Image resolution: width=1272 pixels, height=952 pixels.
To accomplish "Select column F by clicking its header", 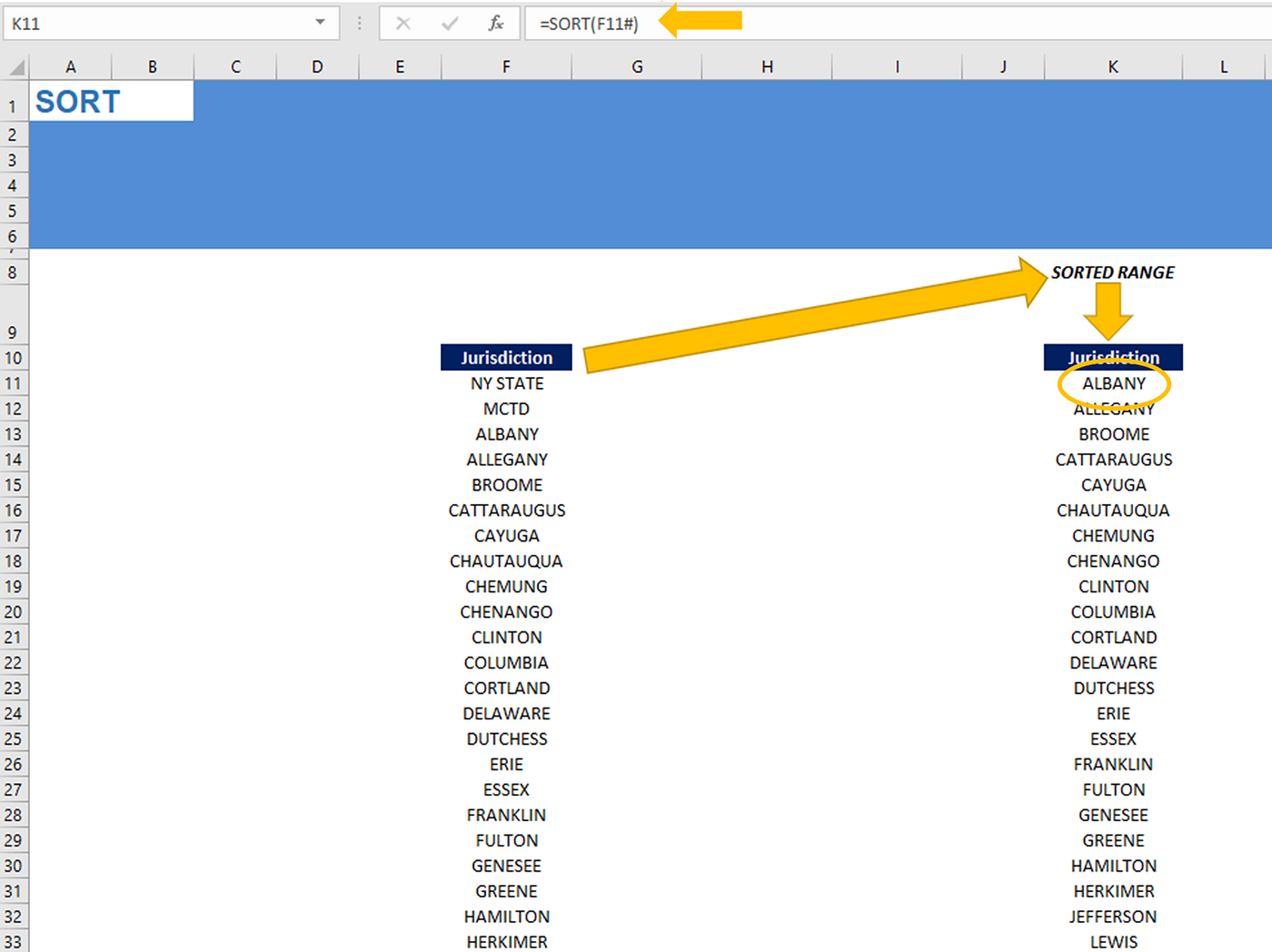I will pos(506,65).
